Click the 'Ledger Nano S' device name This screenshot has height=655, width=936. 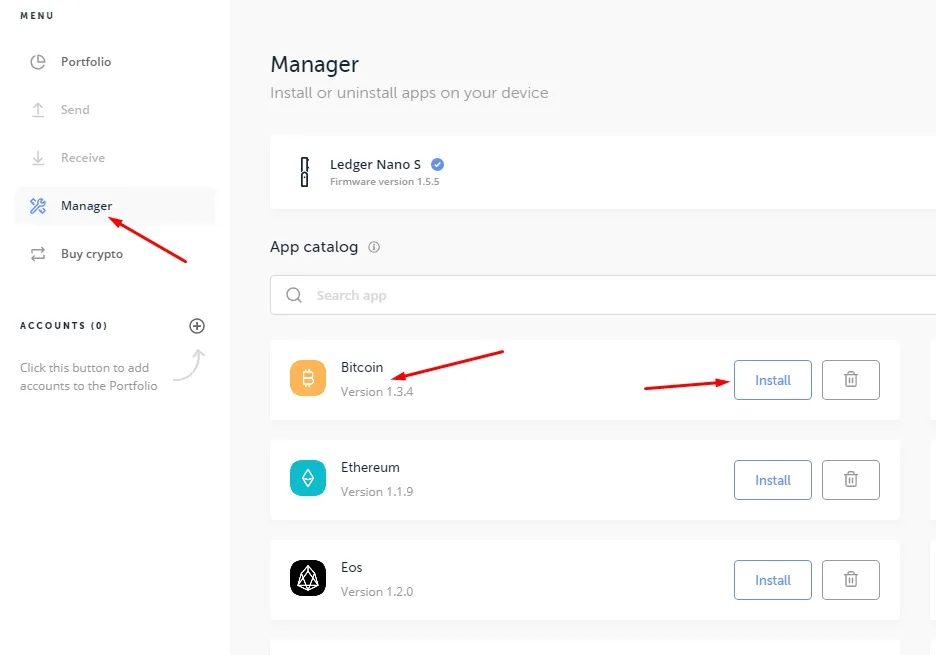375,164
